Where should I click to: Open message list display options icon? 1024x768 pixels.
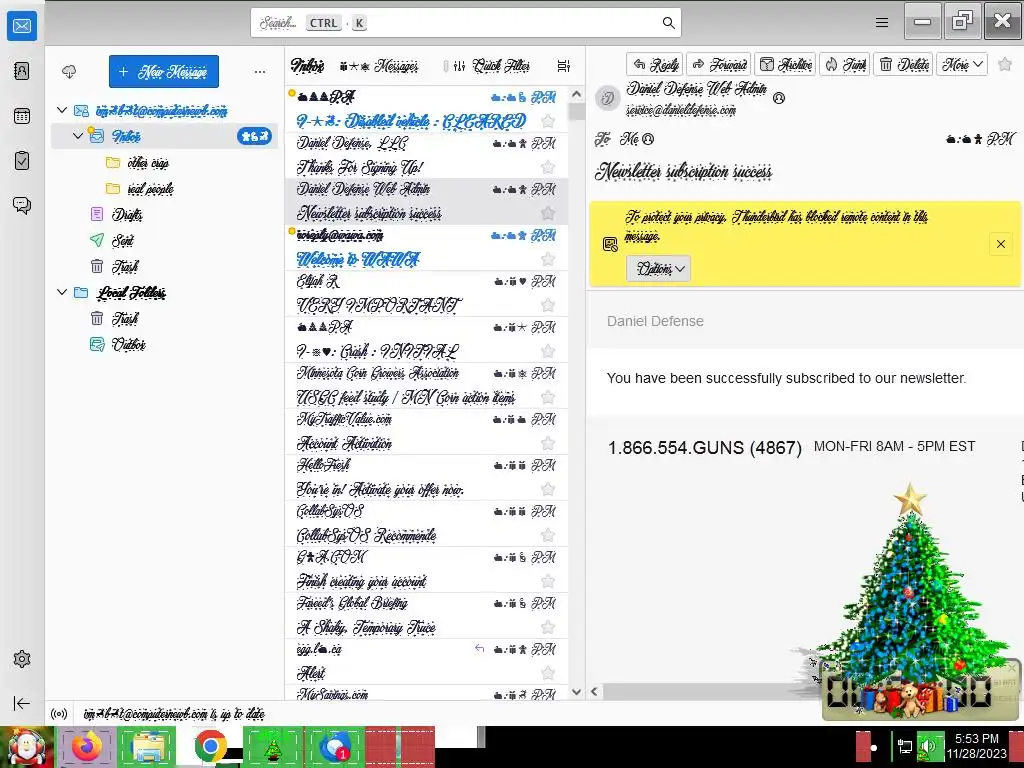tap(564, 66)
